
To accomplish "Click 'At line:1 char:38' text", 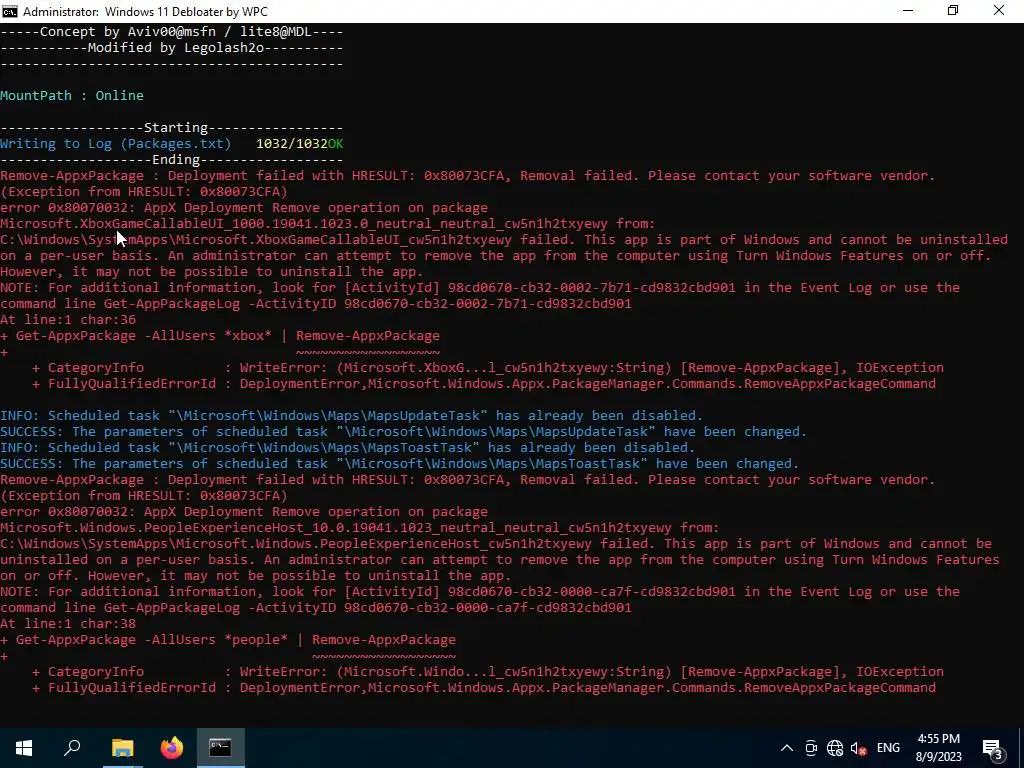I will point(68,624).
